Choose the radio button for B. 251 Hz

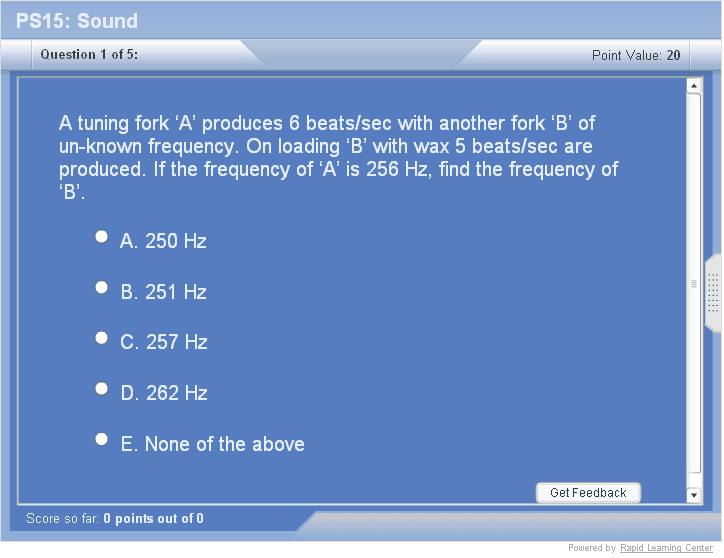pyautogui.click(x=101, y=288)
